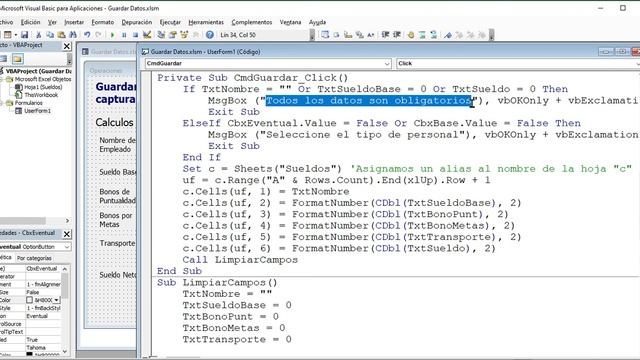Click the Tahoma font property value

[x=43, y=348]
